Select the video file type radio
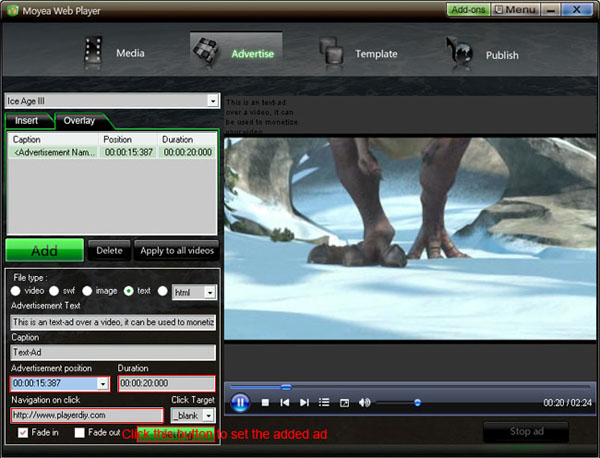This screenshot has height=458, width=600. pos(16,291)
